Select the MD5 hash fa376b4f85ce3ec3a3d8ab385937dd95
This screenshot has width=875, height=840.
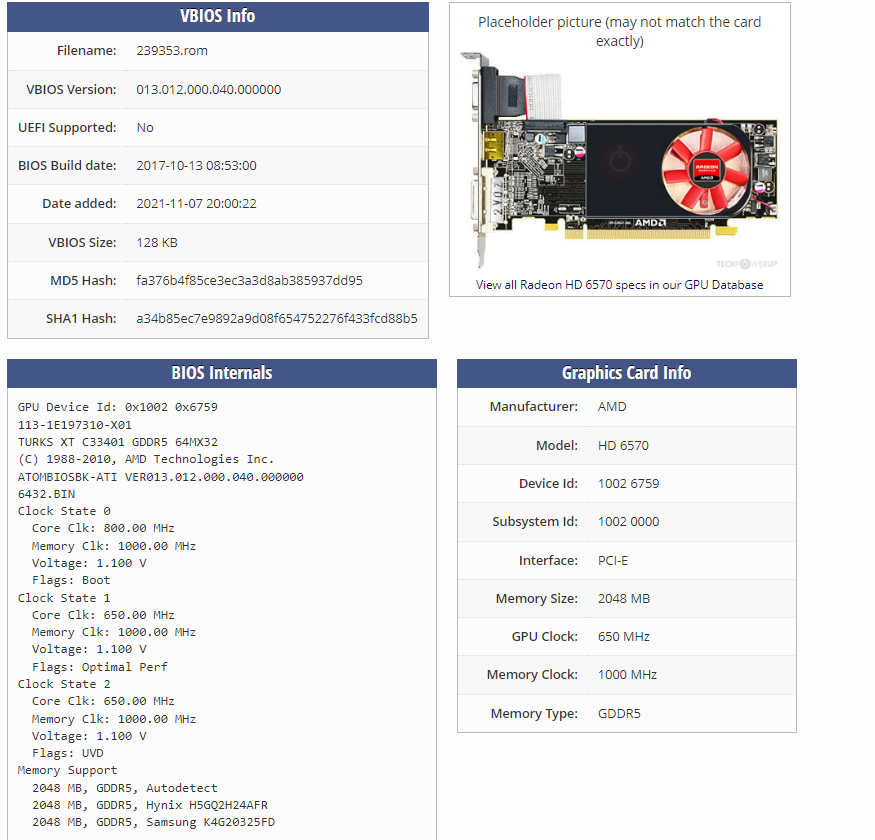click(249, 281)
